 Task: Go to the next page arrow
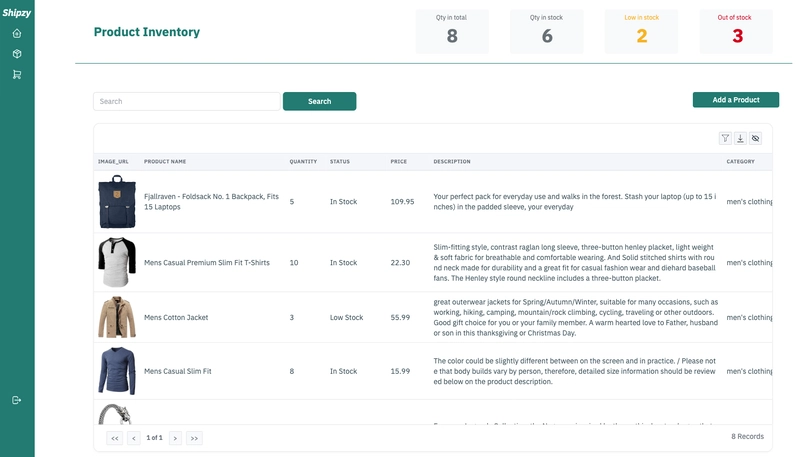point(175,438)
